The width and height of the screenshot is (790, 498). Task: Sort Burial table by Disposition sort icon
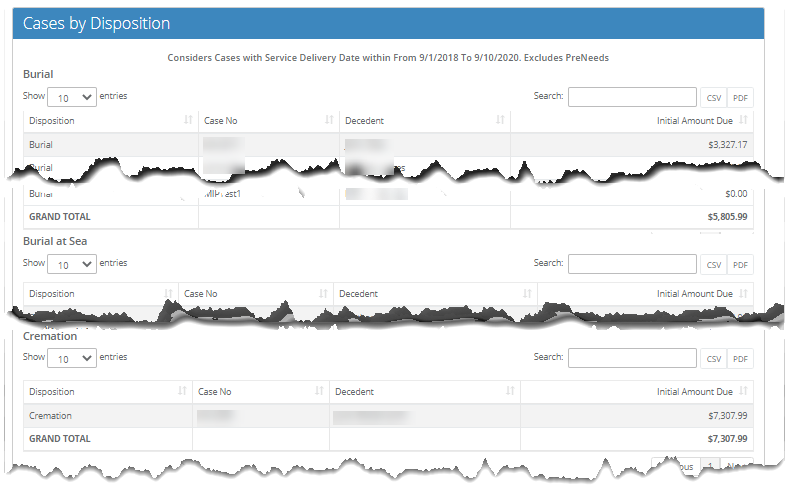click(x=188, y=121)
